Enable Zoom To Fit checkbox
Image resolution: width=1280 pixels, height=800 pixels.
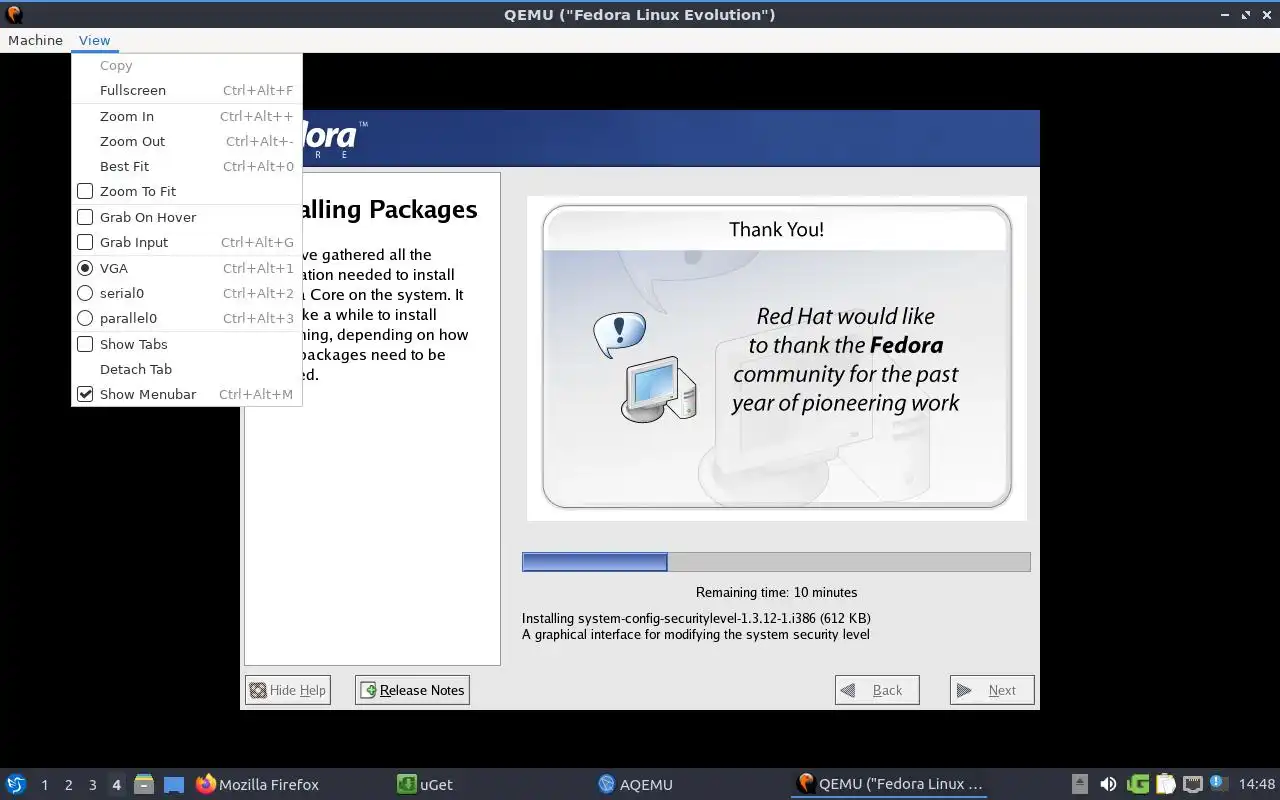(186, 191)
